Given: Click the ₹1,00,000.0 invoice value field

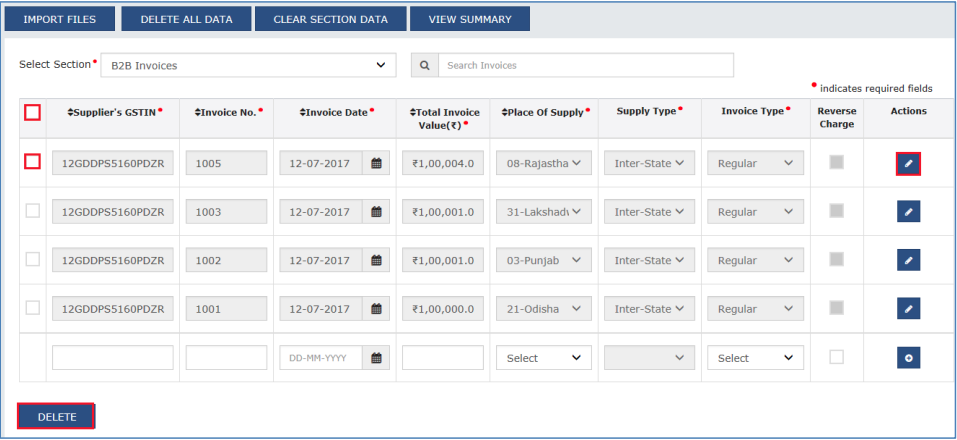Looking at the screenshot, I should coord(443,309).
